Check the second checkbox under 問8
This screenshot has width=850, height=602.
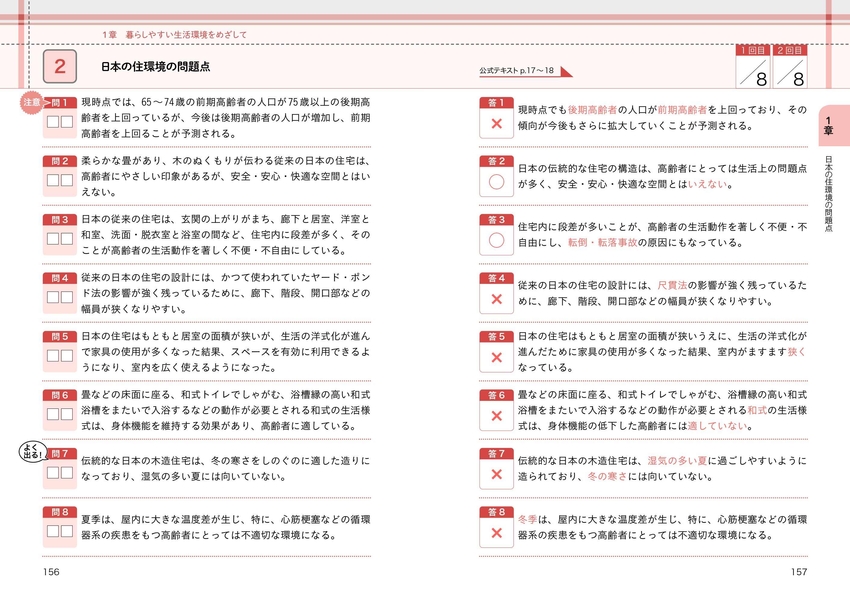[67, 531]
